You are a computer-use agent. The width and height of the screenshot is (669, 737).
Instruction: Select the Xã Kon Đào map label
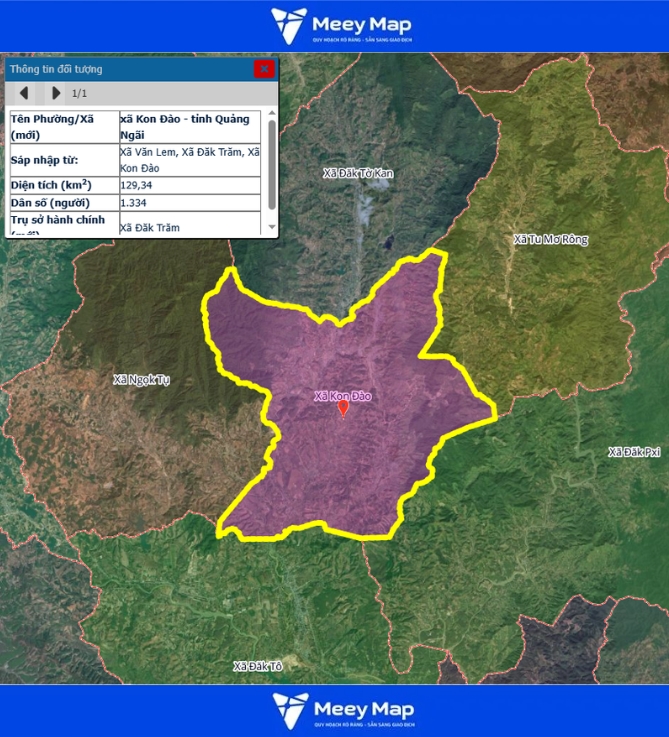(x=342, y=396)
